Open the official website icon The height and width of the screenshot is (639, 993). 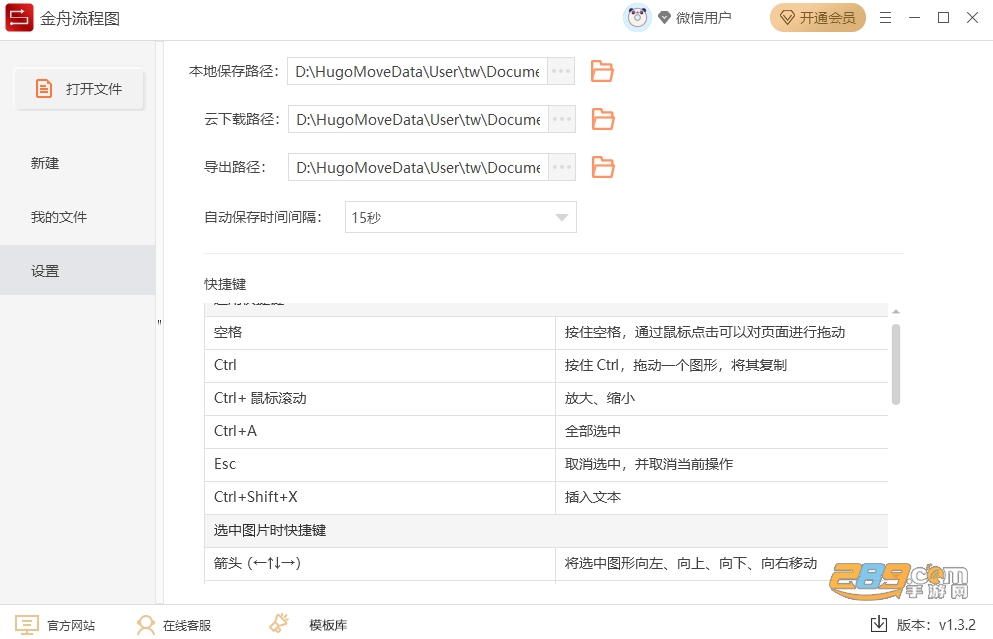(26, 625)
